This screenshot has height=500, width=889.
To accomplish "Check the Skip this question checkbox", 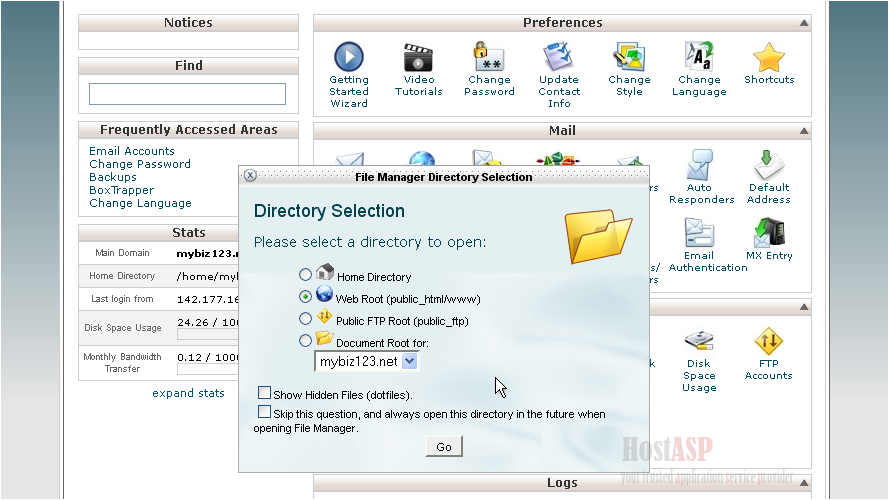I will (265, 412).
